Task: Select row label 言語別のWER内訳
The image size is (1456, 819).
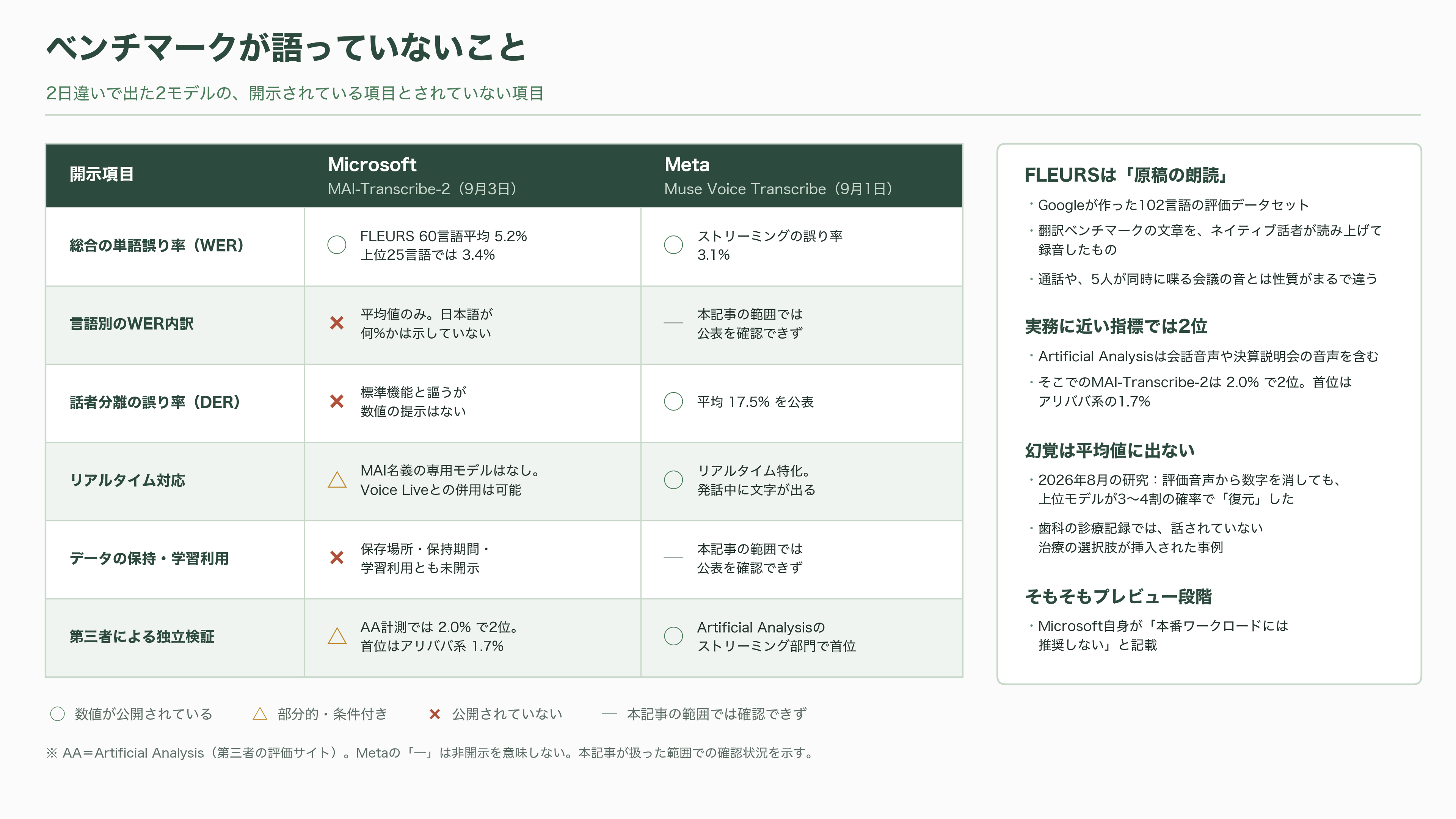Action: click(131, 324)
